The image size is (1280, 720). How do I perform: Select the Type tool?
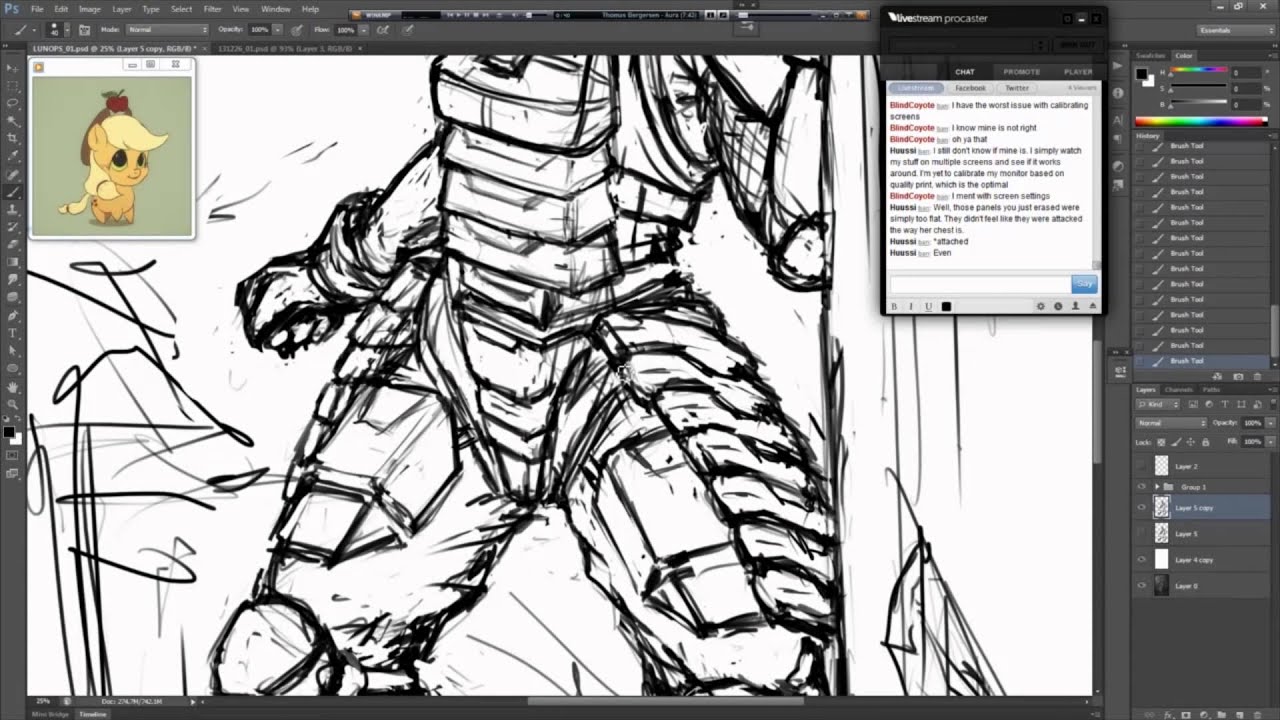12,333
